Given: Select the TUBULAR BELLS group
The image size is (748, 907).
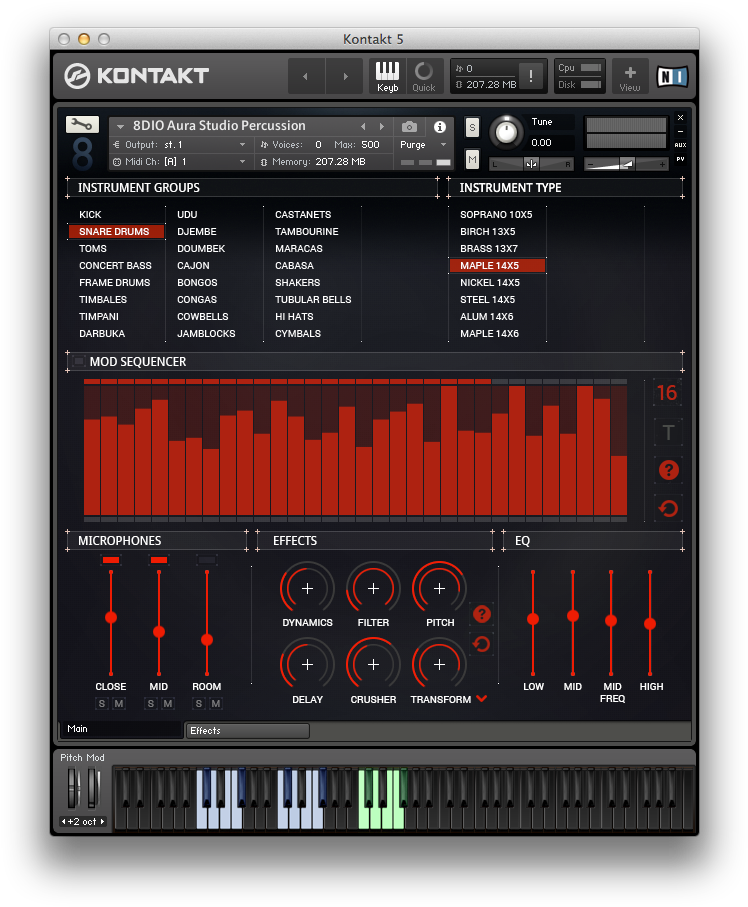Looking at the screenshot, I should [313, 300].
